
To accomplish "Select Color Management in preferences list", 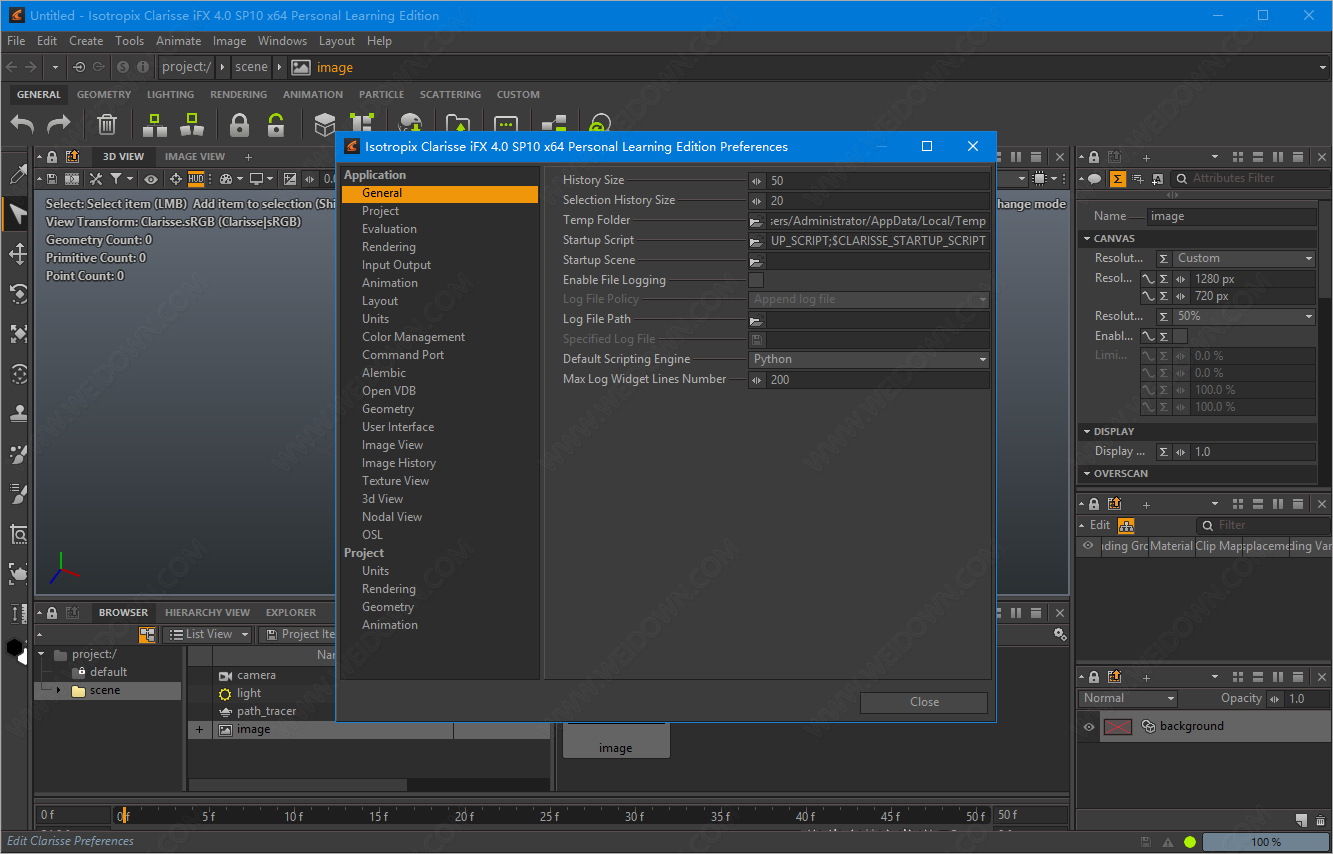I will (413, 337).
